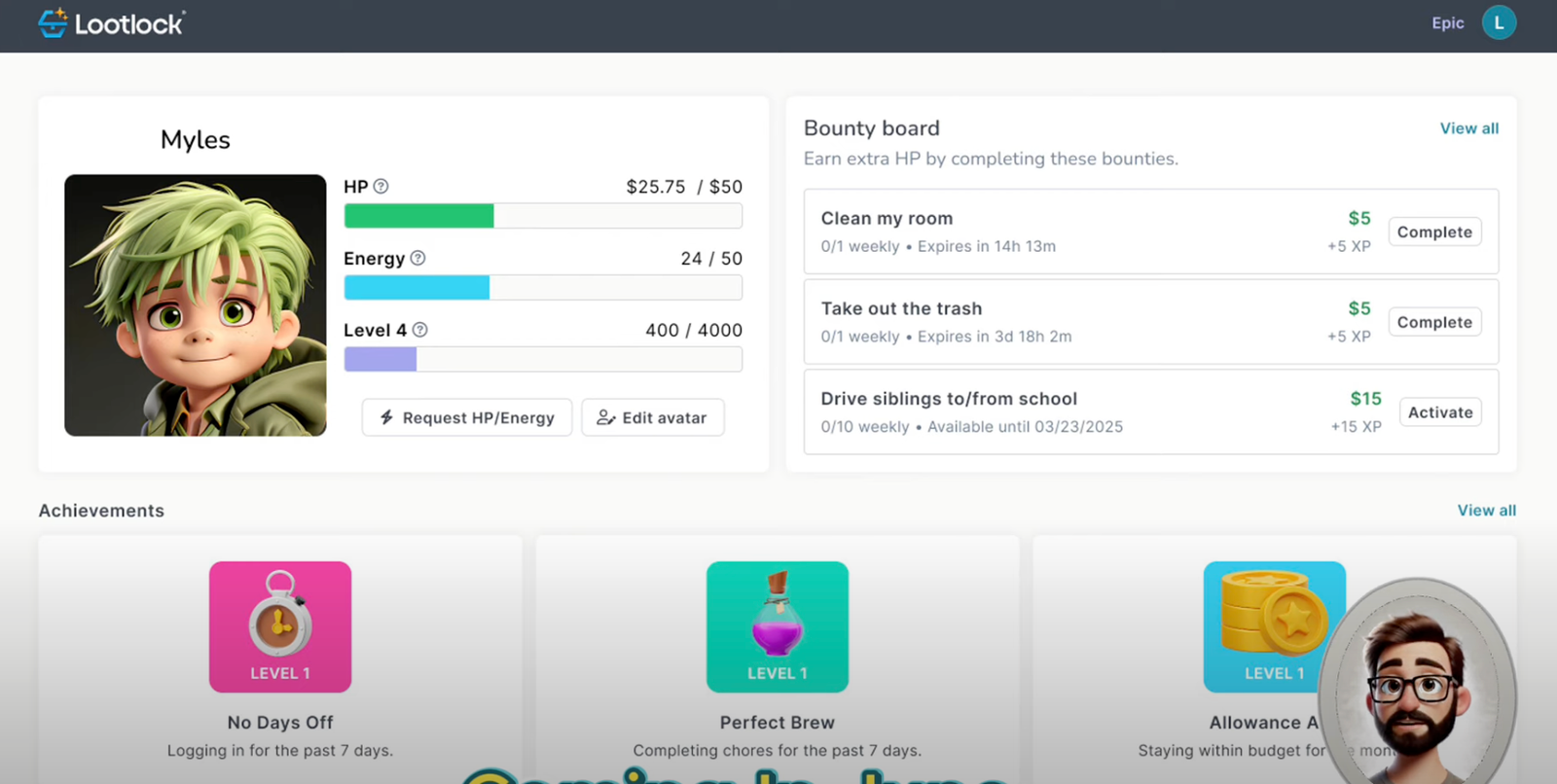Click Request HP/Energy button
This screenshot has width=1557, height=784.
467,417
